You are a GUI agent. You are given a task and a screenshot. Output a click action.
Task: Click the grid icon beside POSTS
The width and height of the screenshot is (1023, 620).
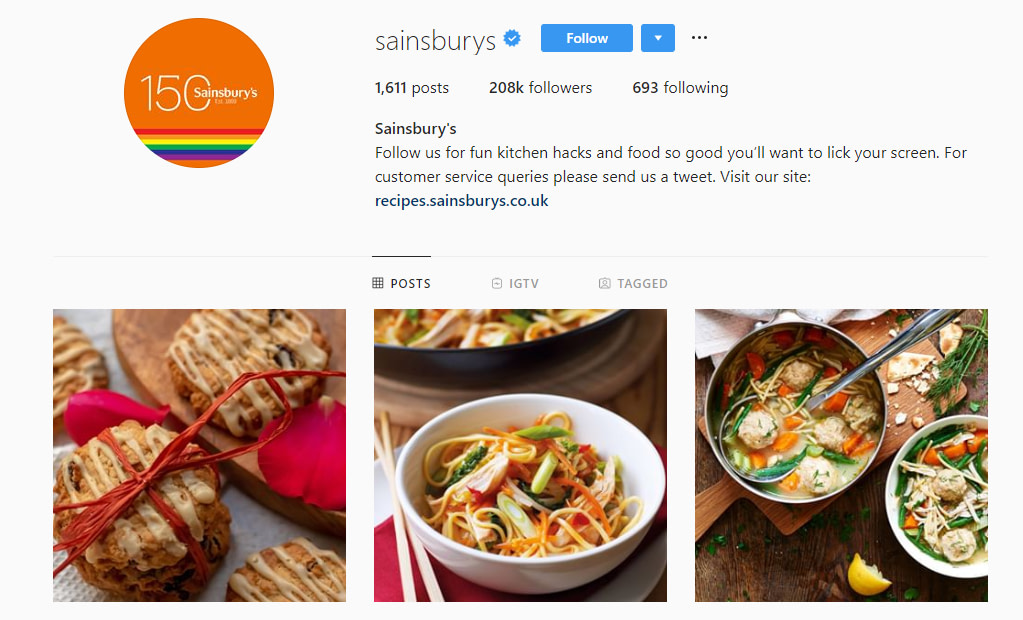[378, 283]
